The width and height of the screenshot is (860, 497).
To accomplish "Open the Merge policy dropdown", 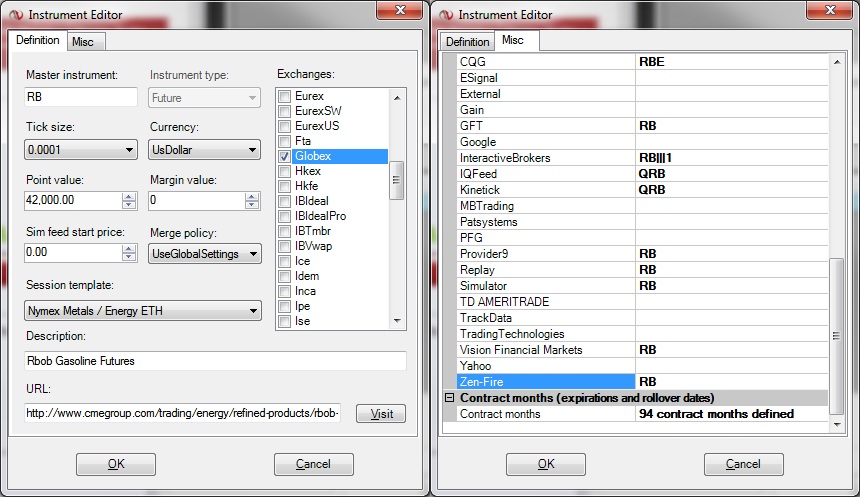I will [204, 254].
